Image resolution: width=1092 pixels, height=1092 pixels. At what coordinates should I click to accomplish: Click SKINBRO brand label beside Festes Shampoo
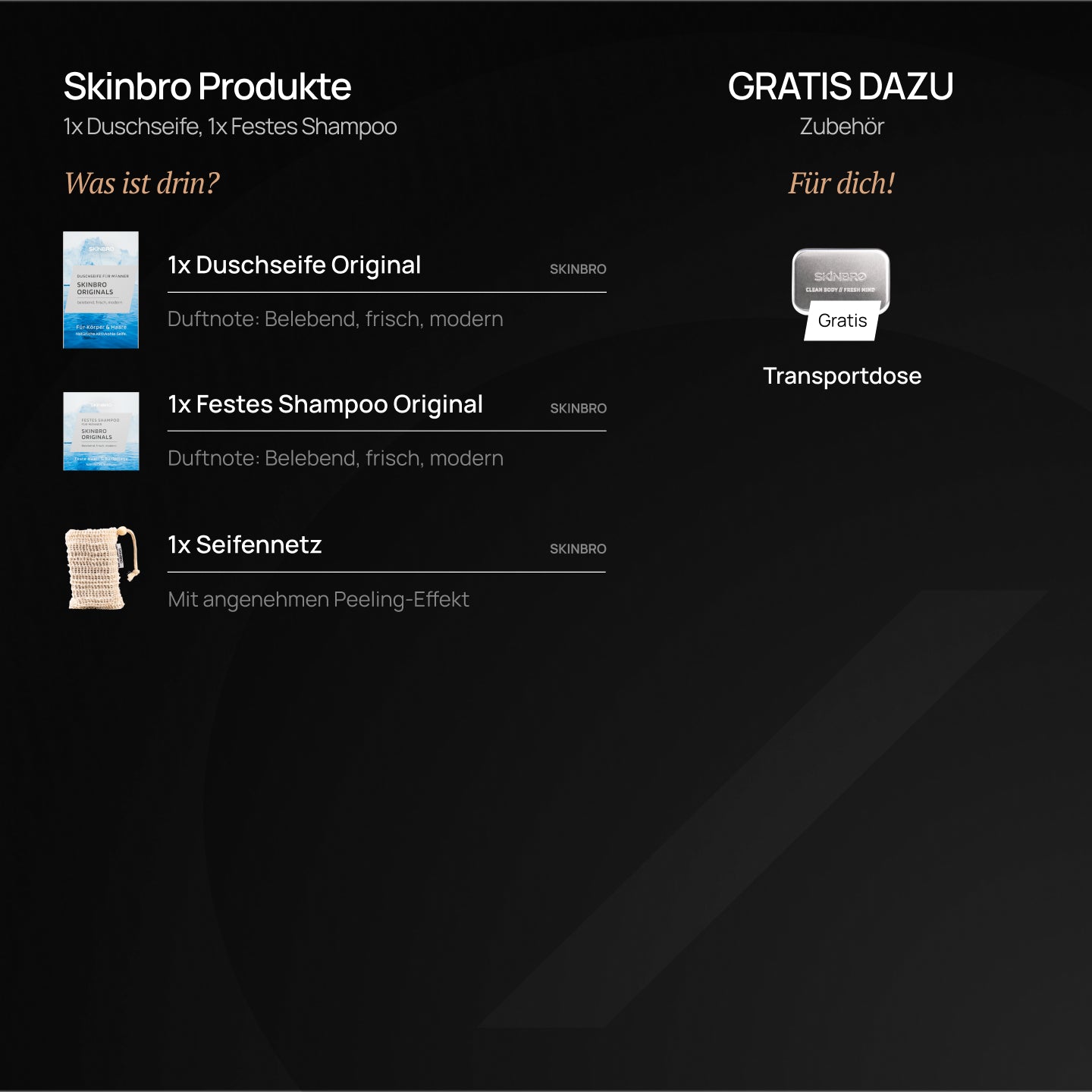pos(578,409)
